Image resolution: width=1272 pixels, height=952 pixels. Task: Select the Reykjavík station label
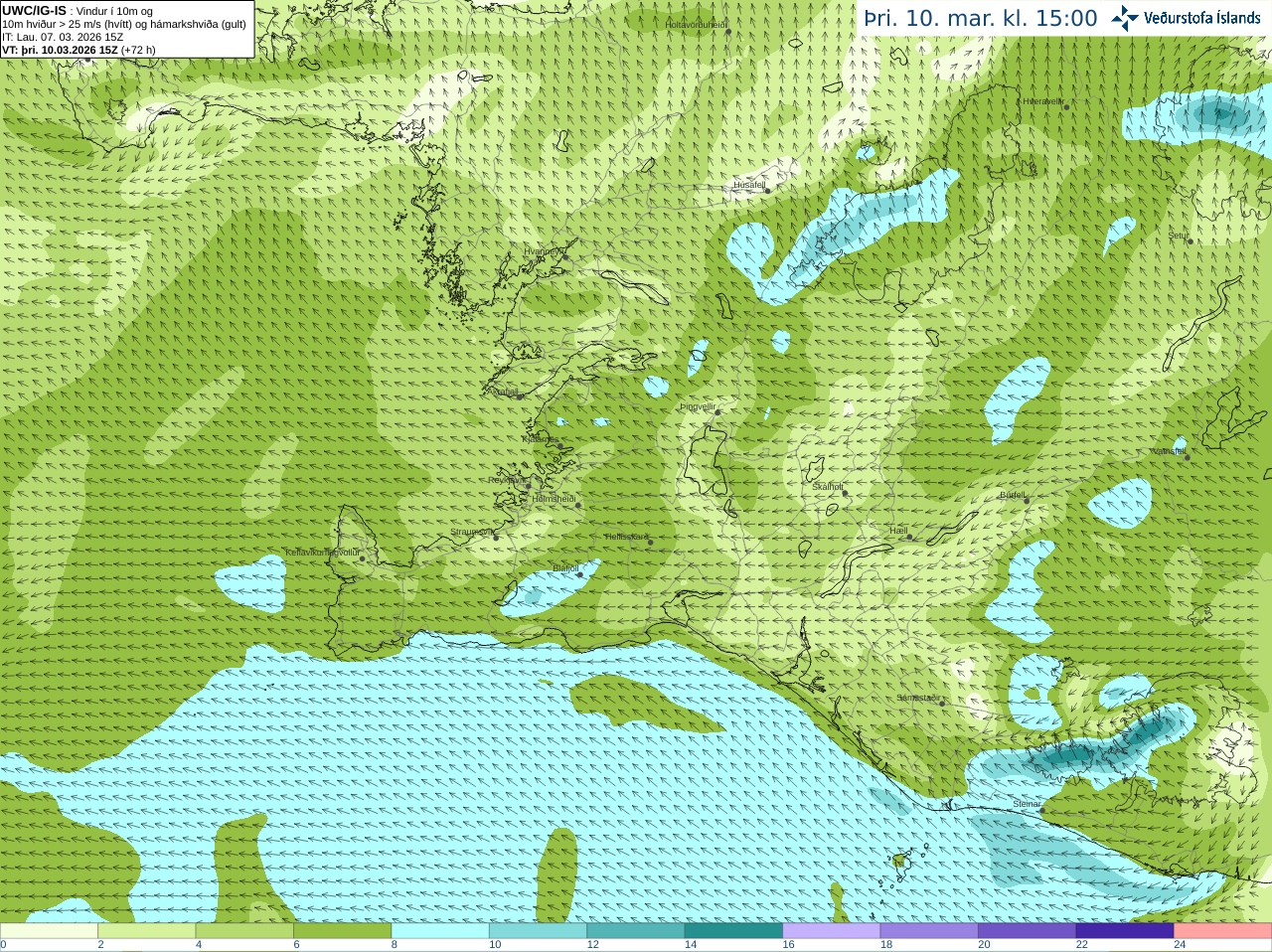507,480
